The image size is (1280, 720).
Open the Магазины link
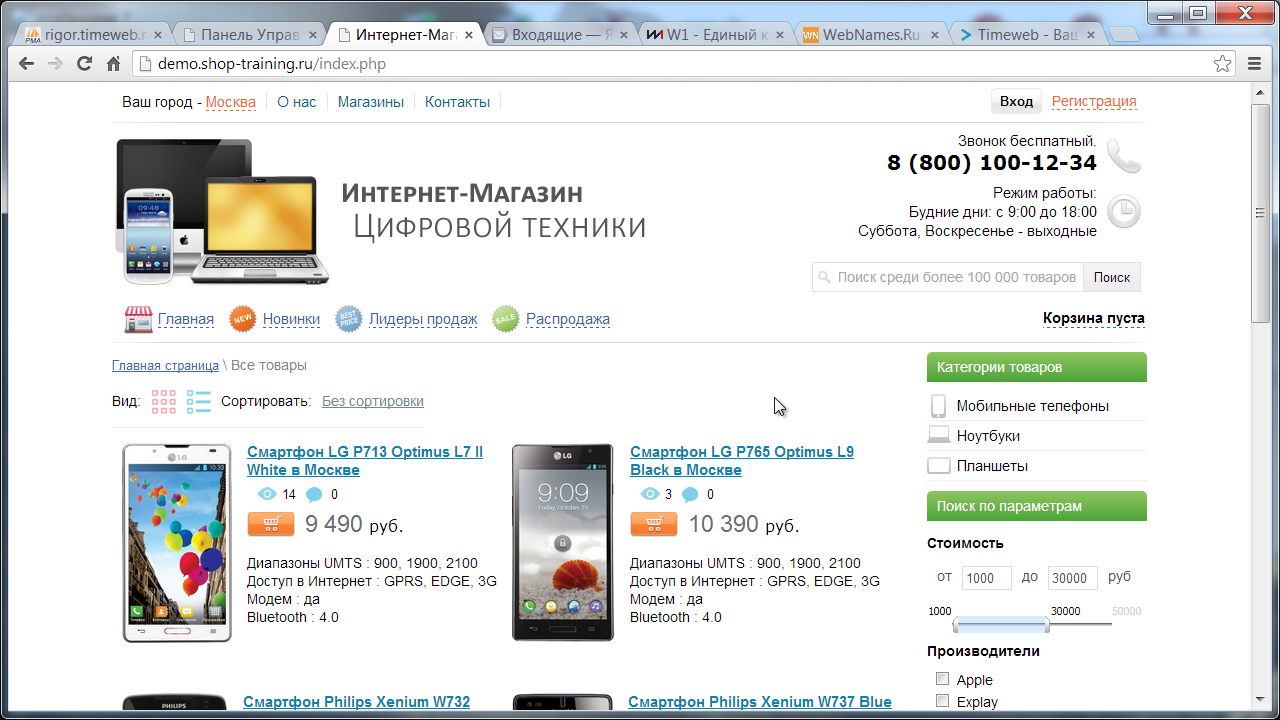[371, 102]
